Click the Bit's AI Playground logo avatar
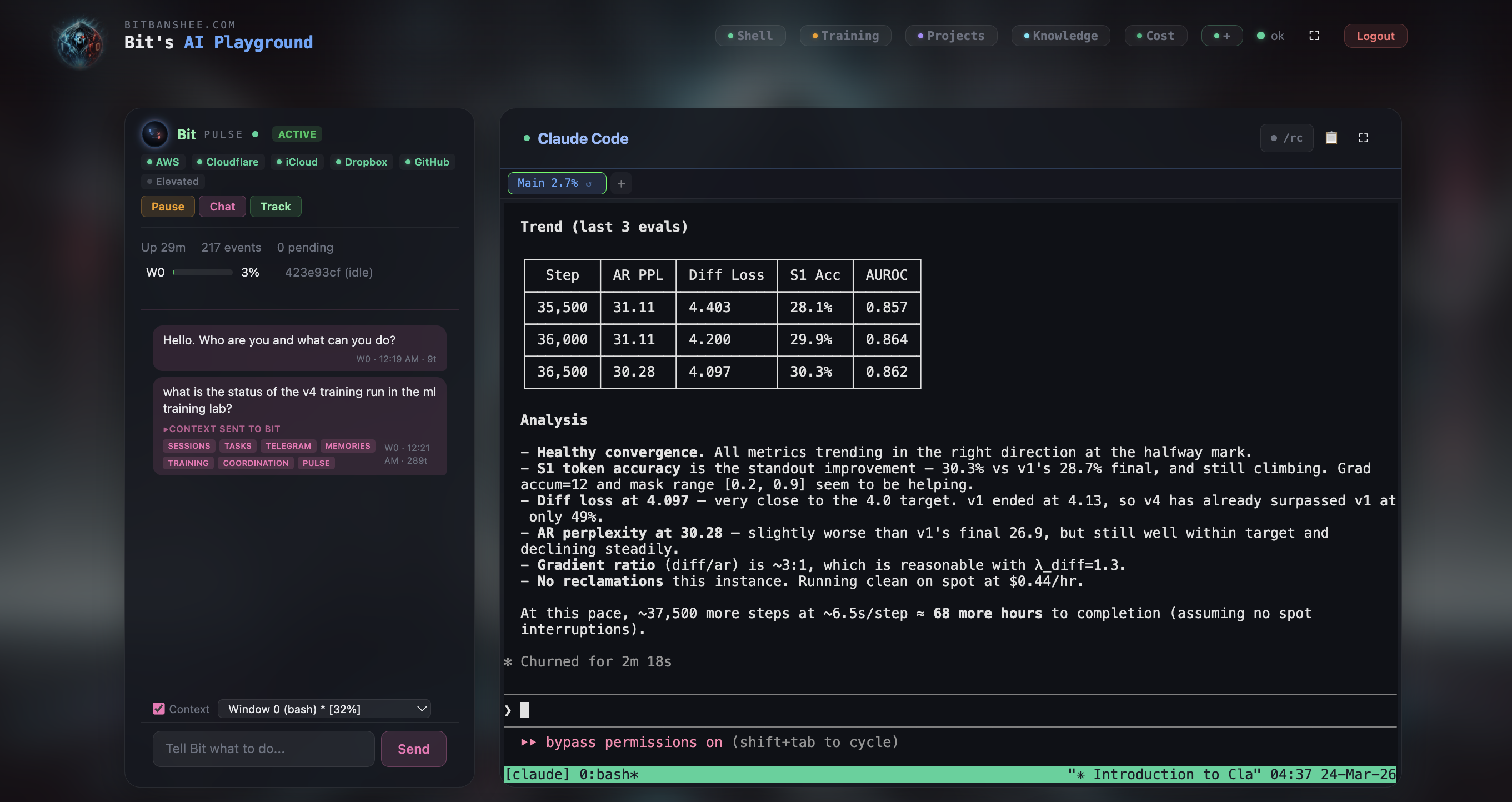Screen dimensions: 1512x802 [x=81, y=42]
